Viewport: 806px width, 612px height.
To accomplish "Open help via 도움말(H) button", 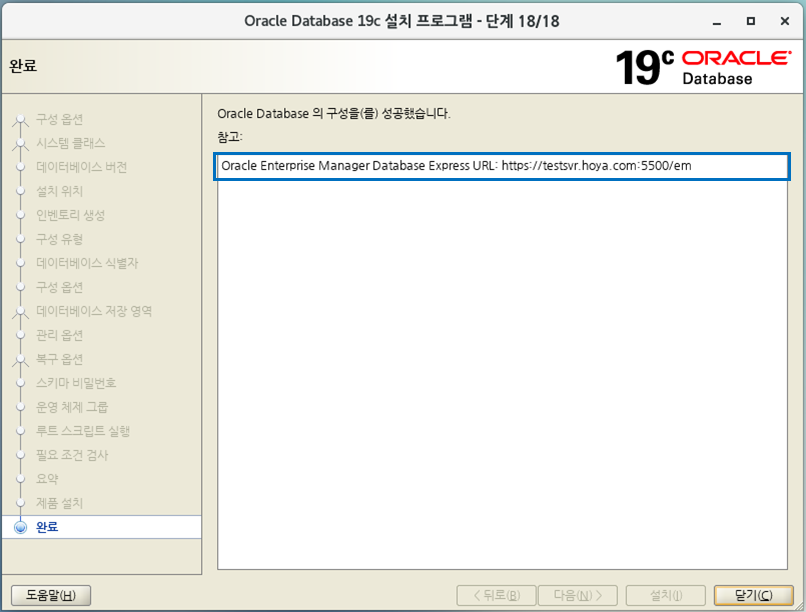I will (51, 595).
